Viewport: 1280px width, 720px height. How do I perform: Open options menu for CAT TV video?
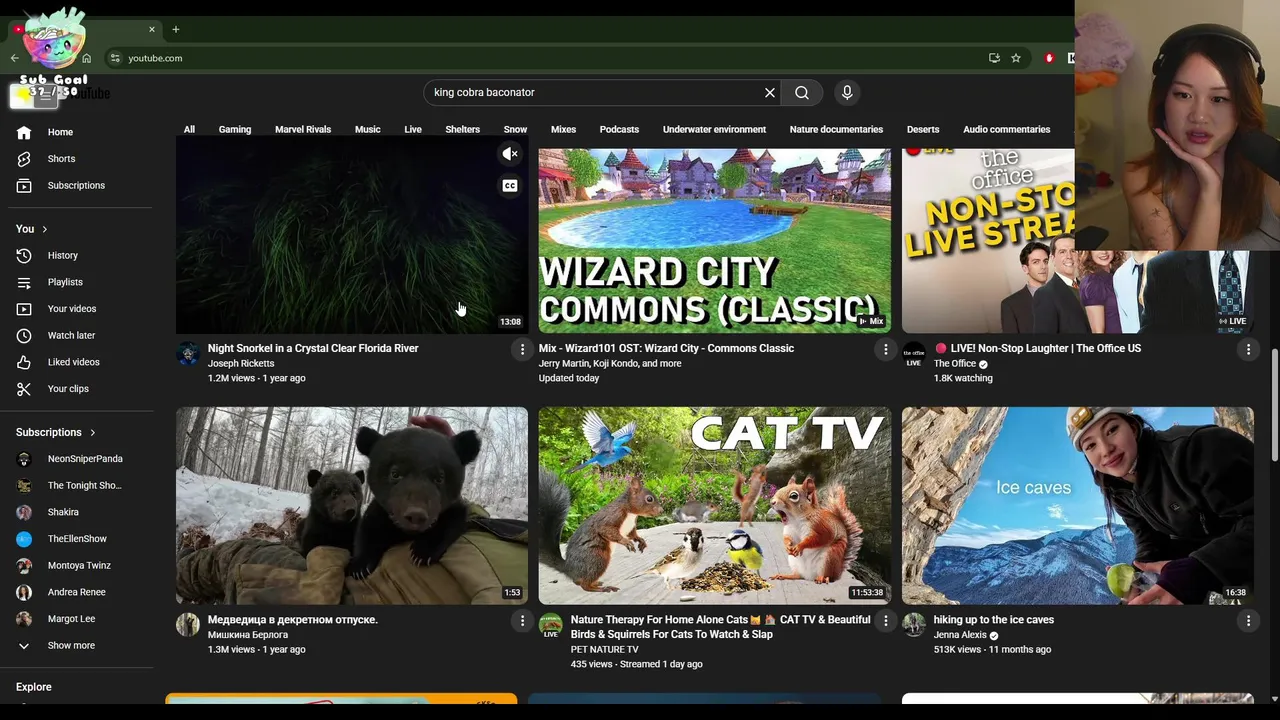pyautogui.click(x=885, y=621)
